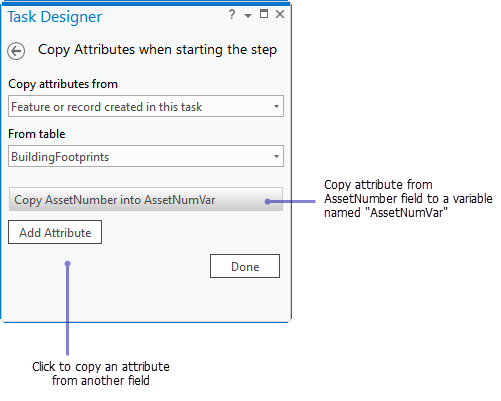Open help with the question mark icon
This screenshot has width=501, height=401.
coord(232,14)
